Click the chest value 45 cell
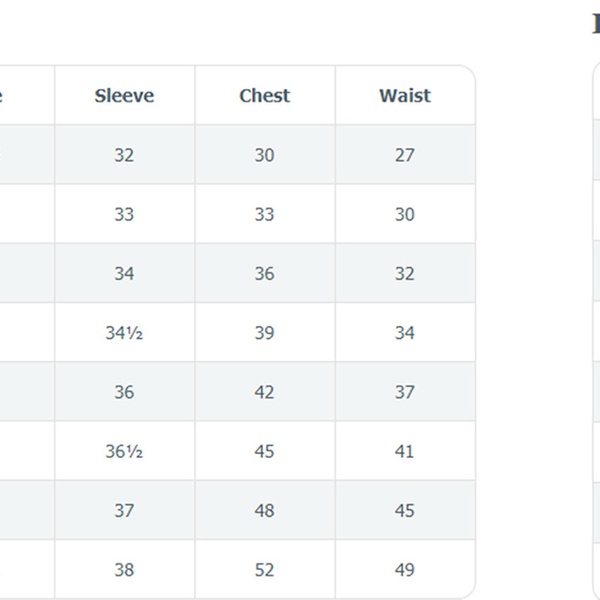 [x=264, y=451]
